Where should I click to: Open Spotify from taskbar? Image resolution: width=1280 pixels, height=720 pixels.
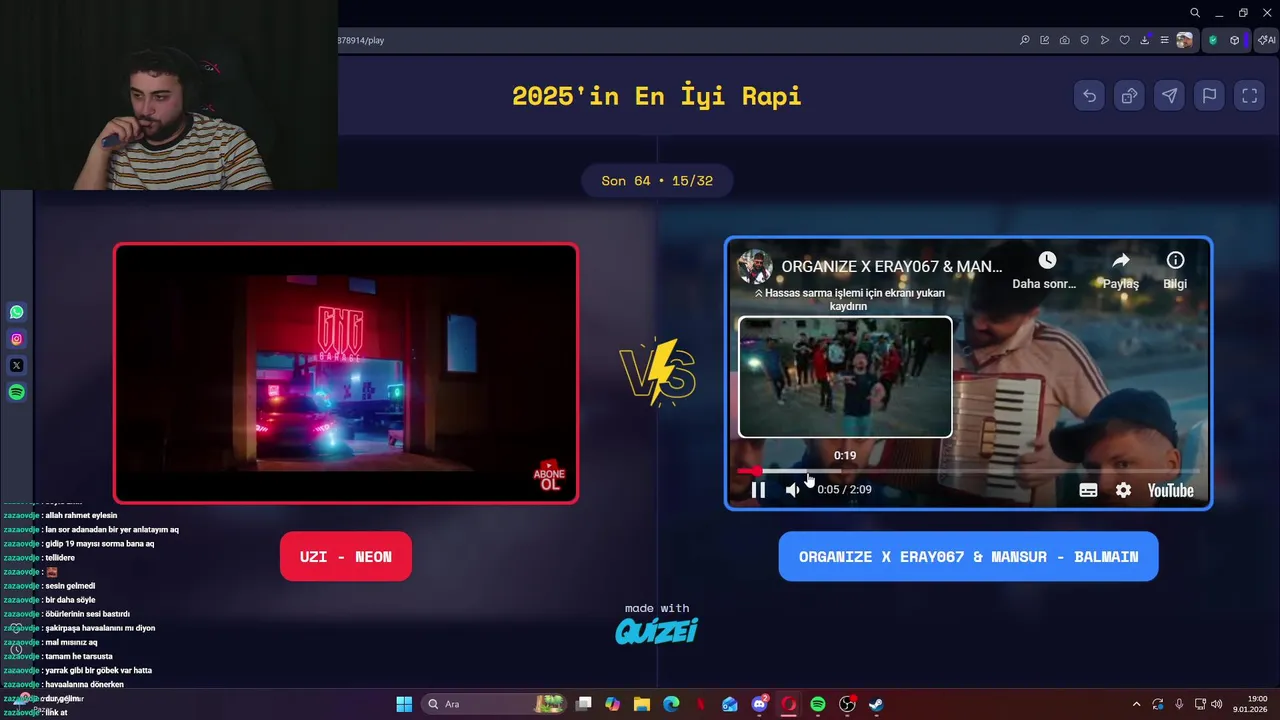pyautogui.click(x=818, y=704)
